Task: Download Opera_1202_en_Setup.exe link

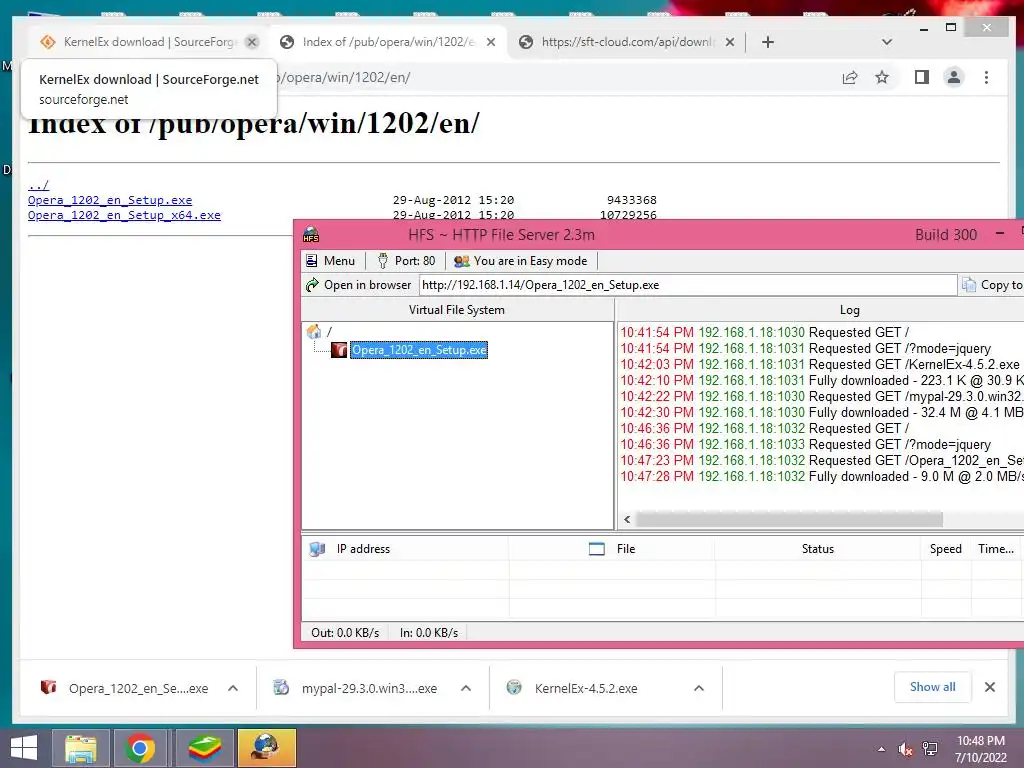Action: tap(110, 200)
